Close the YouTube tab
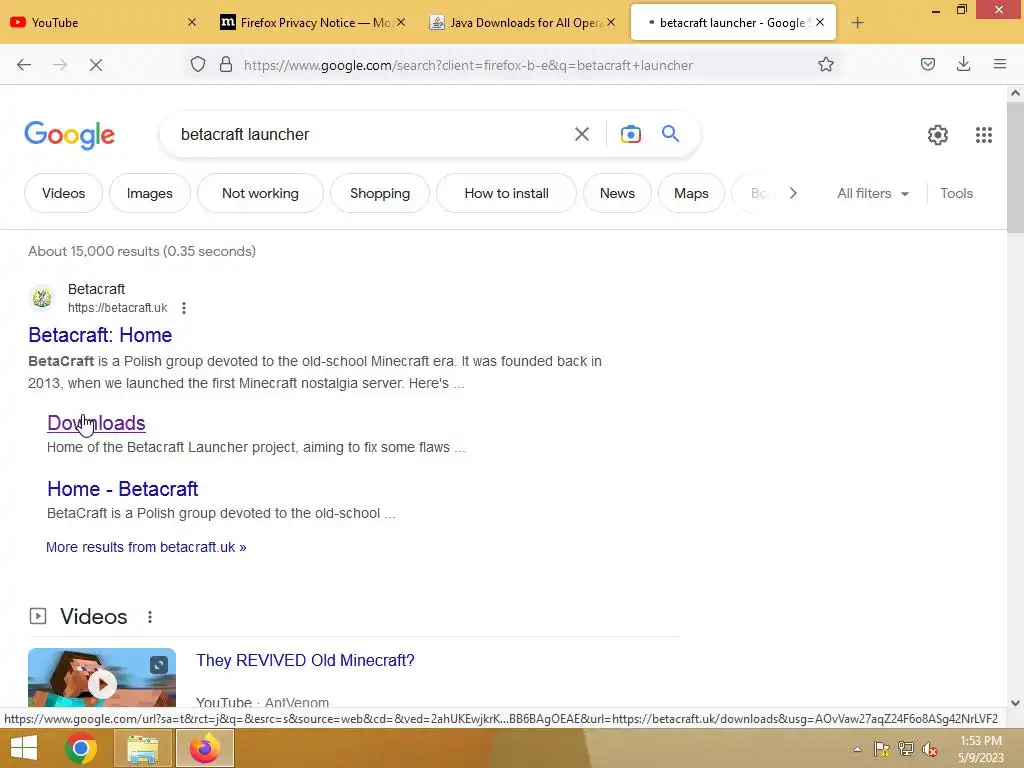Viewport: 1024px width, 768px height. [191, 22]
